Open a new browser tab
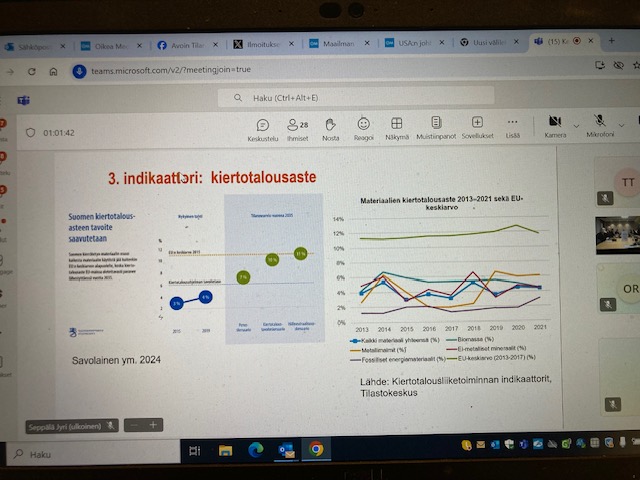640x480 pixels. [611, 42]
